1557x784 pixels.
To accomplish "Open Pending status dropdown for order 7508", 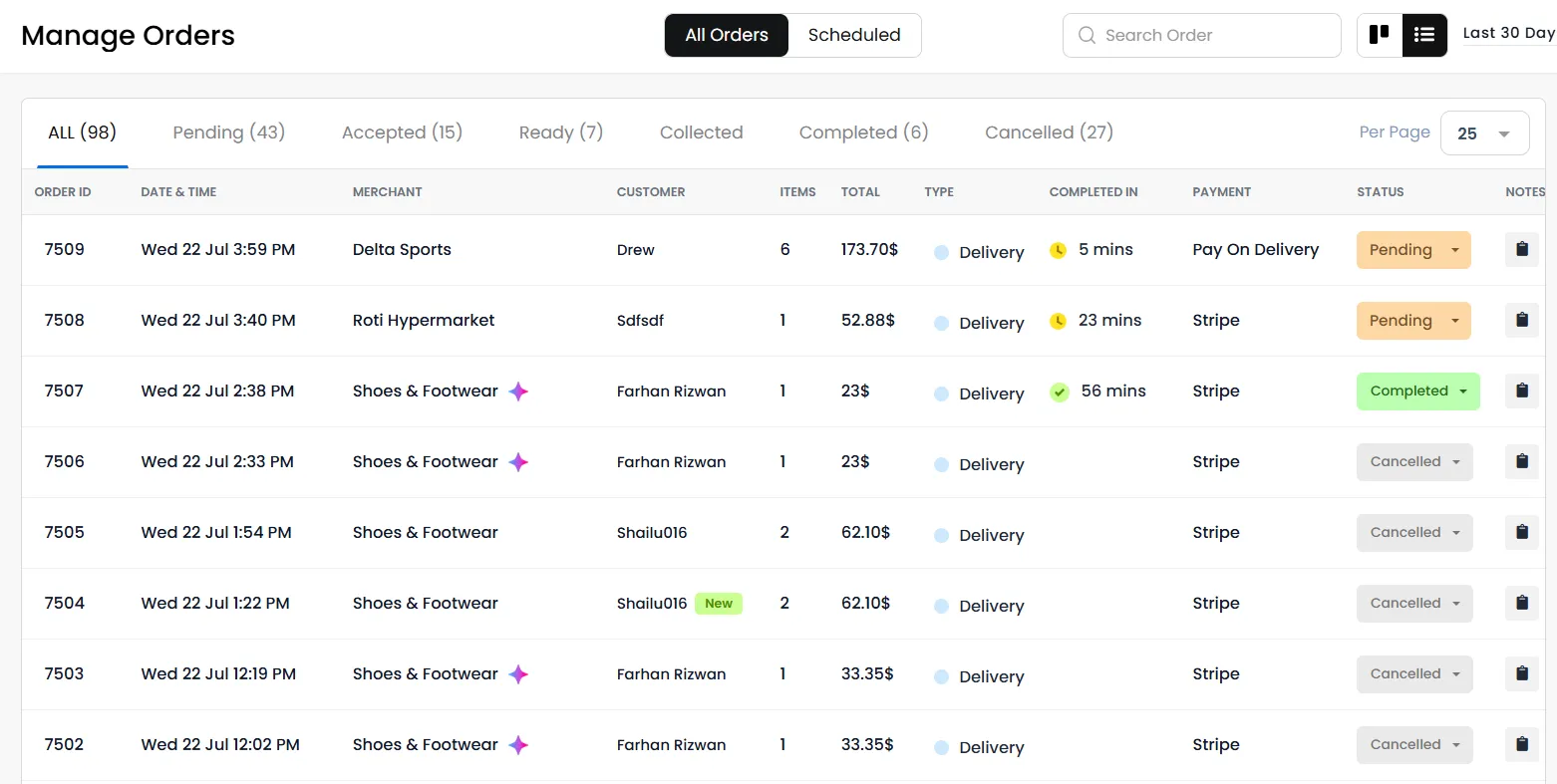I will point(1413,321).
